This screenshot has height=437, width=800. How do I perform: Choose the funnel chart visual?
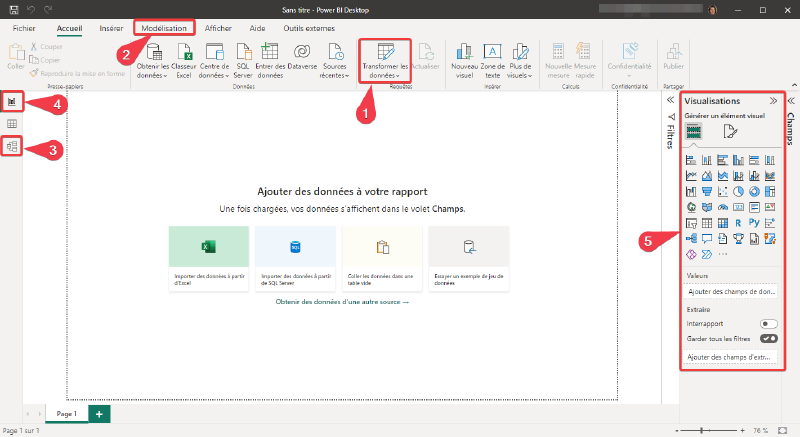(x=707, y=192)
